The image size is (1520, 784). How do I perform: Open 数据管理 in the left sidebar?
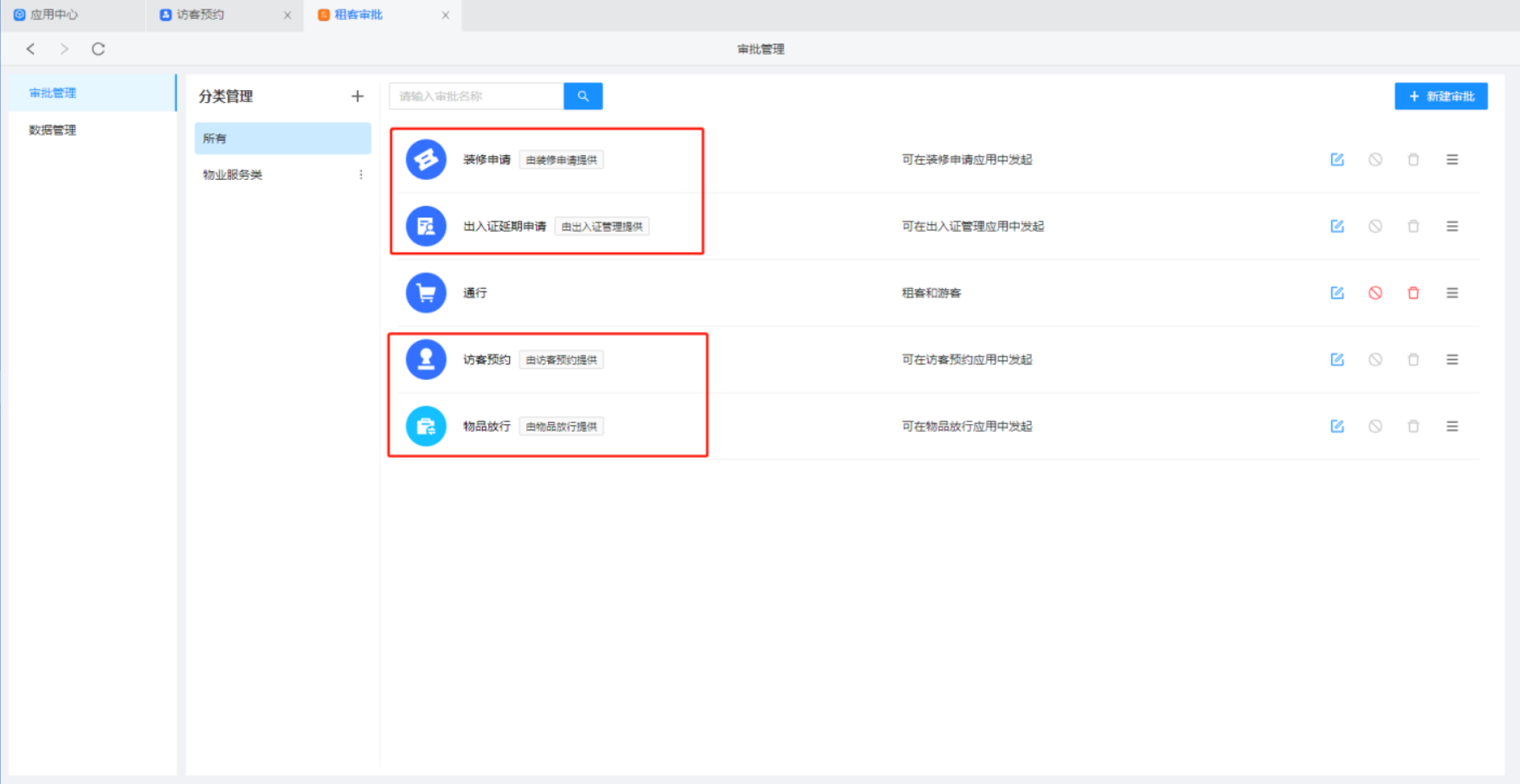53,130
